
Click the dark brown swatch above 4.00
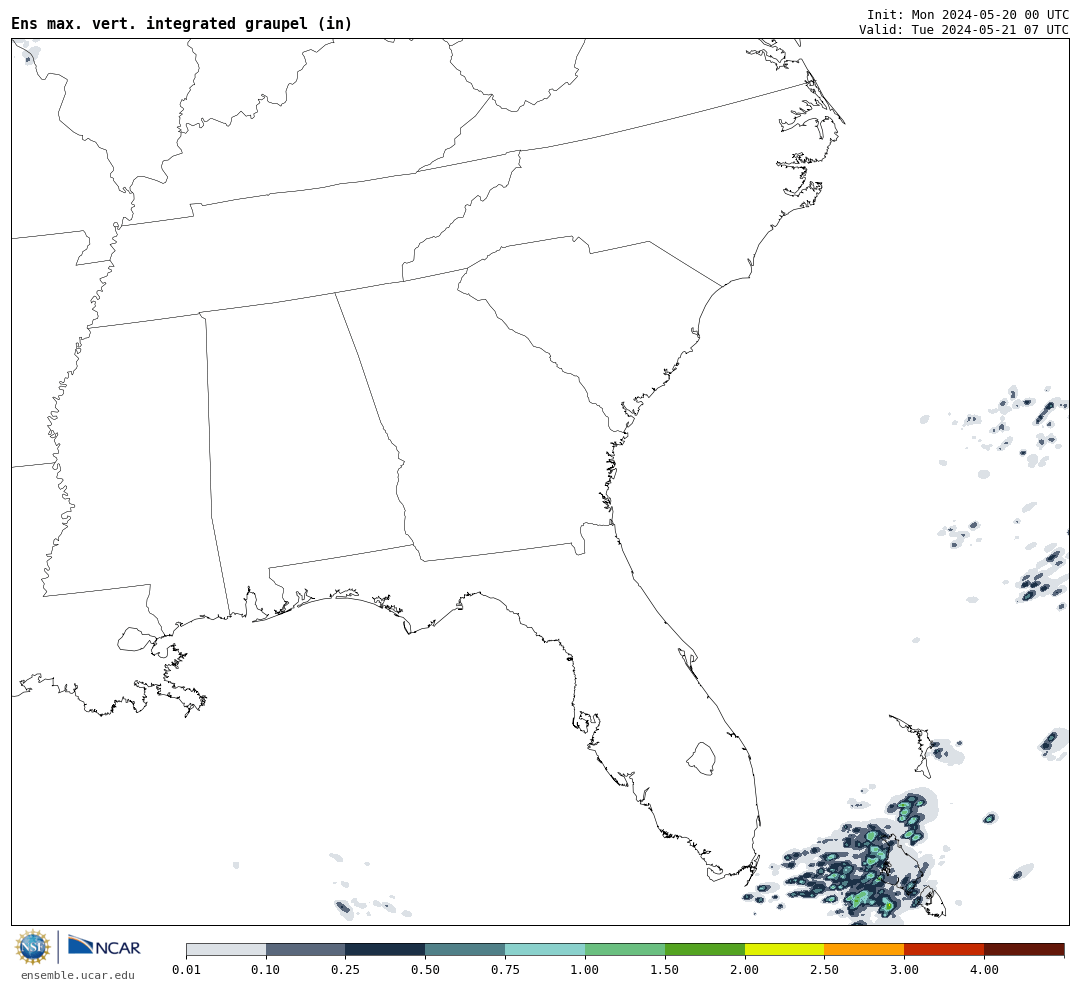click(x=1024, y=950)
